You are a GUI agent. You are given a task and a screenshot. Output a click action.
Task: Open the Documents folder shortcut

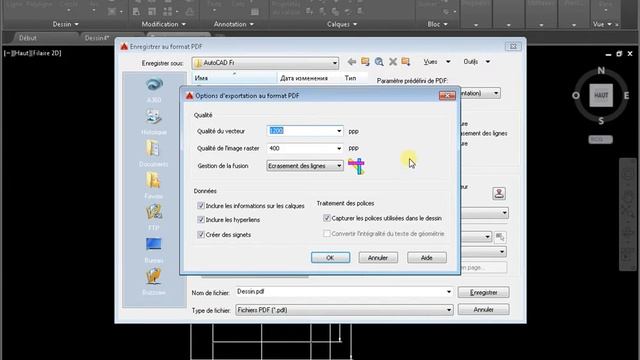pyautogui.click(x=153, y=149)
